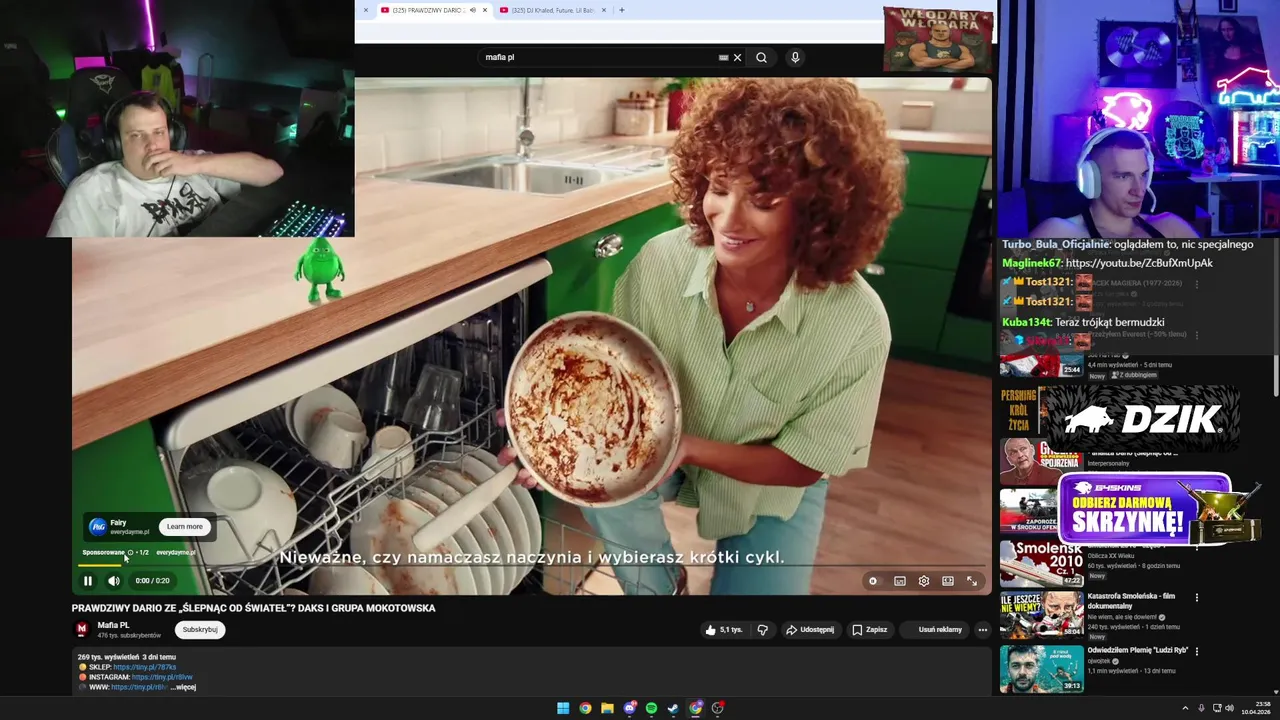1280x720 pixels.
Task: Switch the player to theater mode
Action: click(x=948, y=581)
